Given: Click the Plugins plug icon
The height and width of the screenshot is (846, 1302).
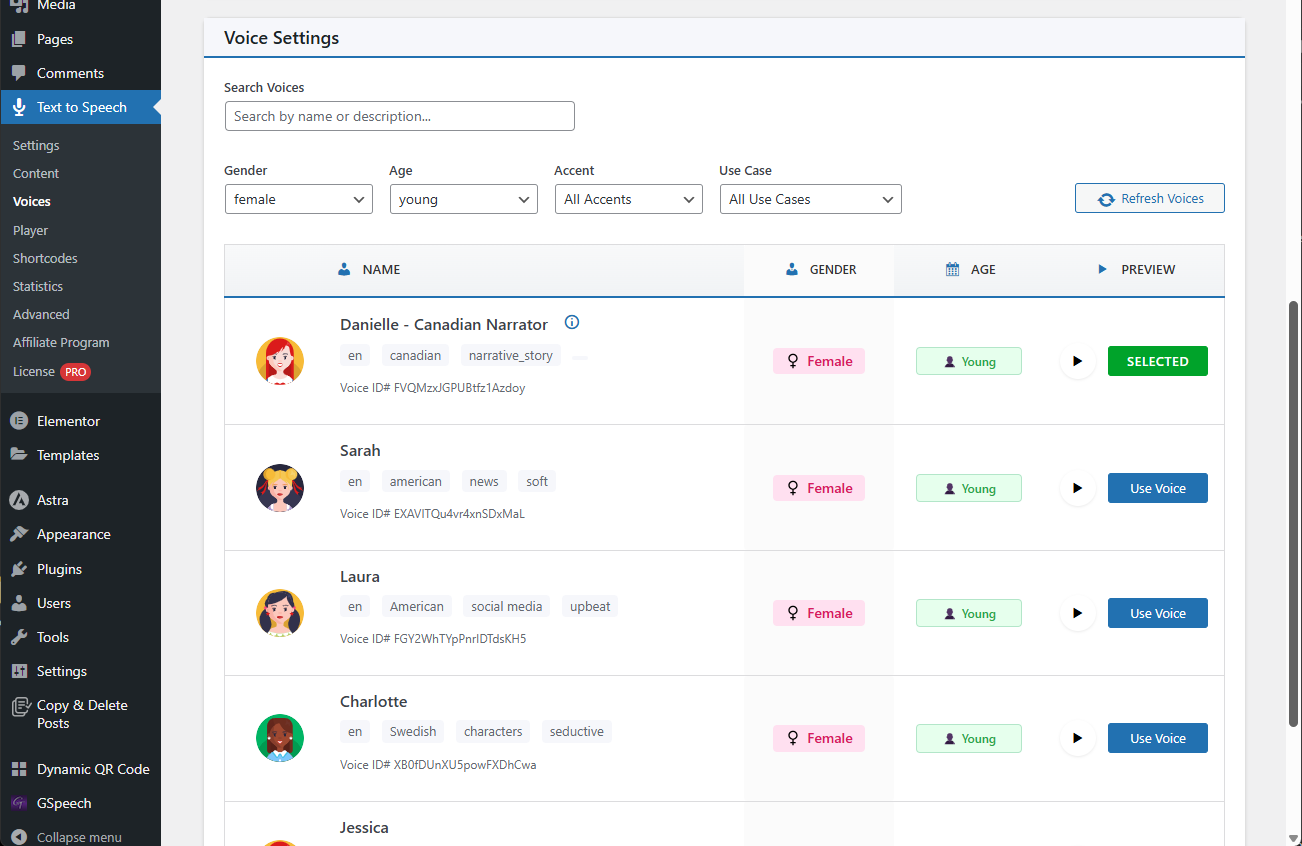Looking at the screenshot, I should tap(19, 569).
